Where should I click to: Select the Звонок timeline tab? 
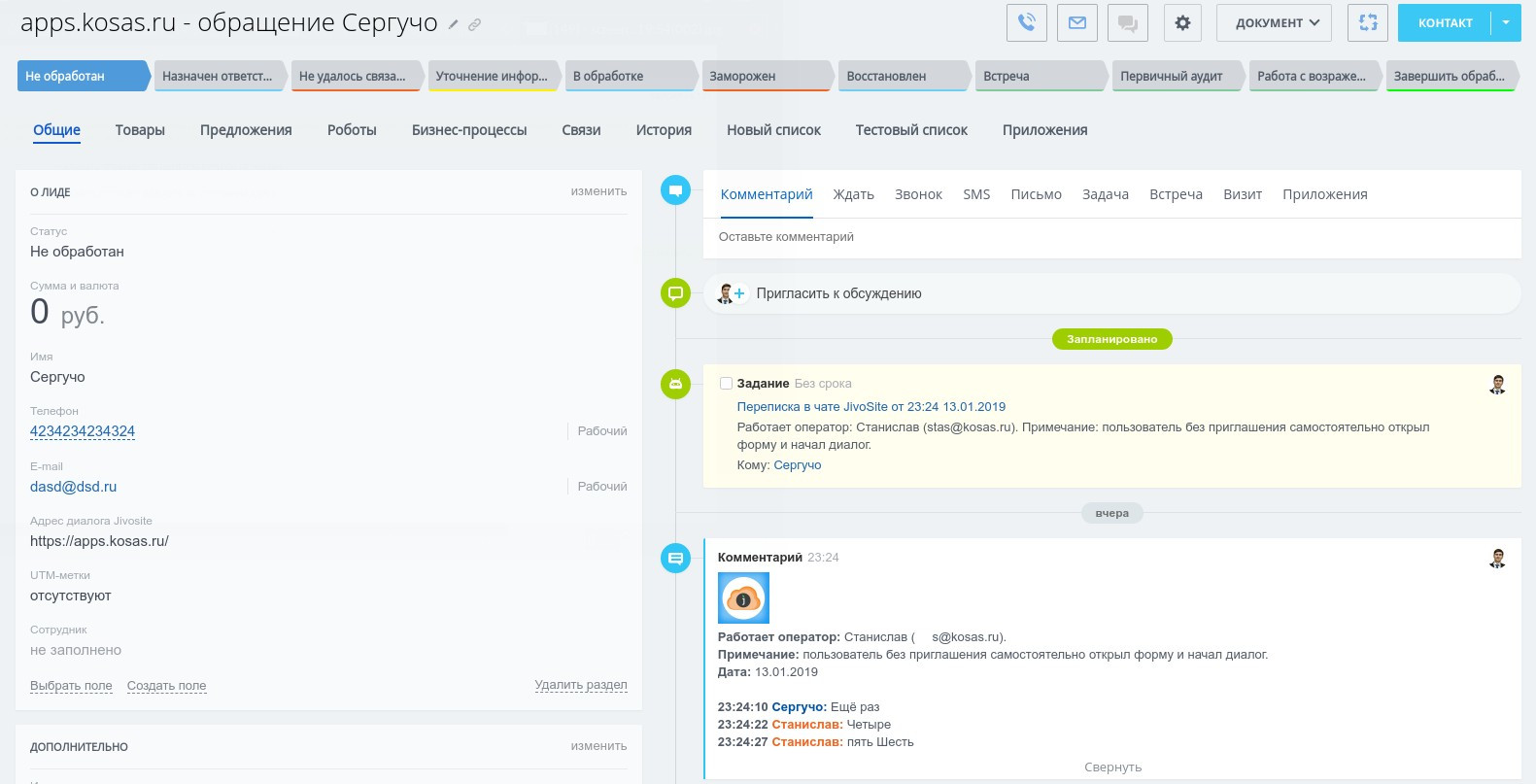(x=918, y=194)
